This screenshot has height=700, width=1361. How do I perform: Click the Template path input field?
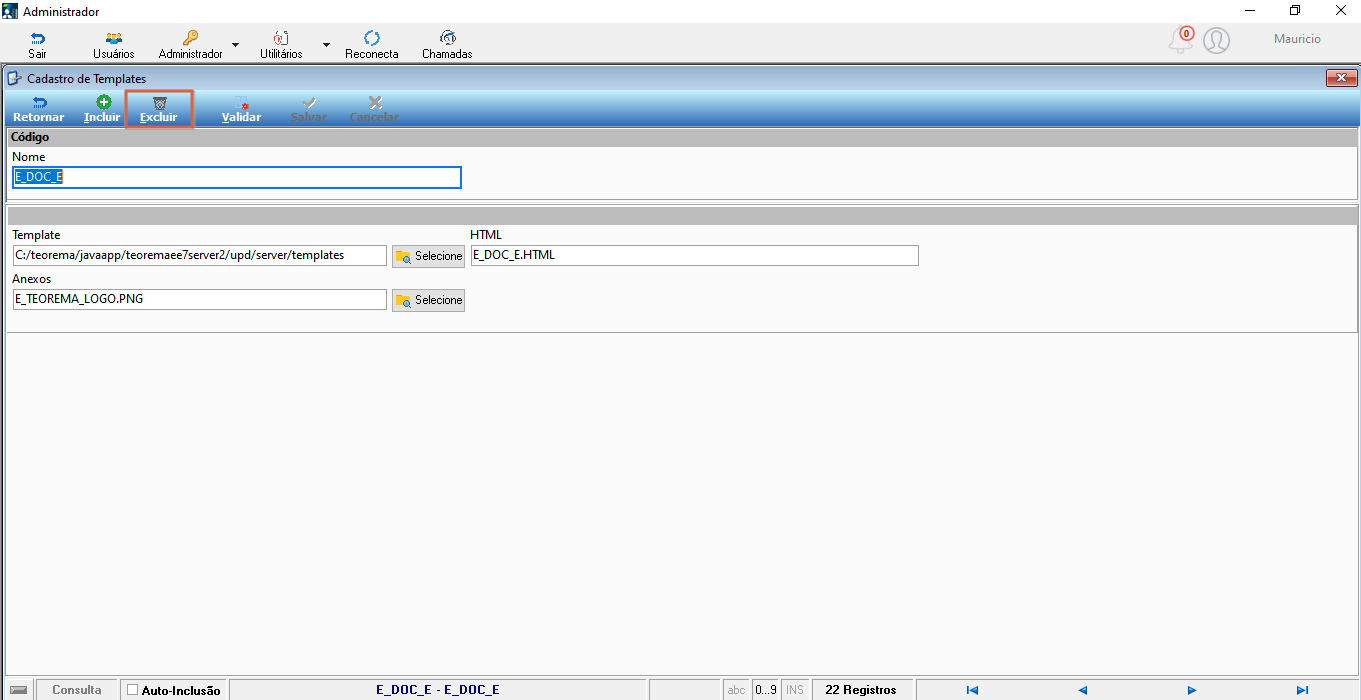tap(200, 255)
